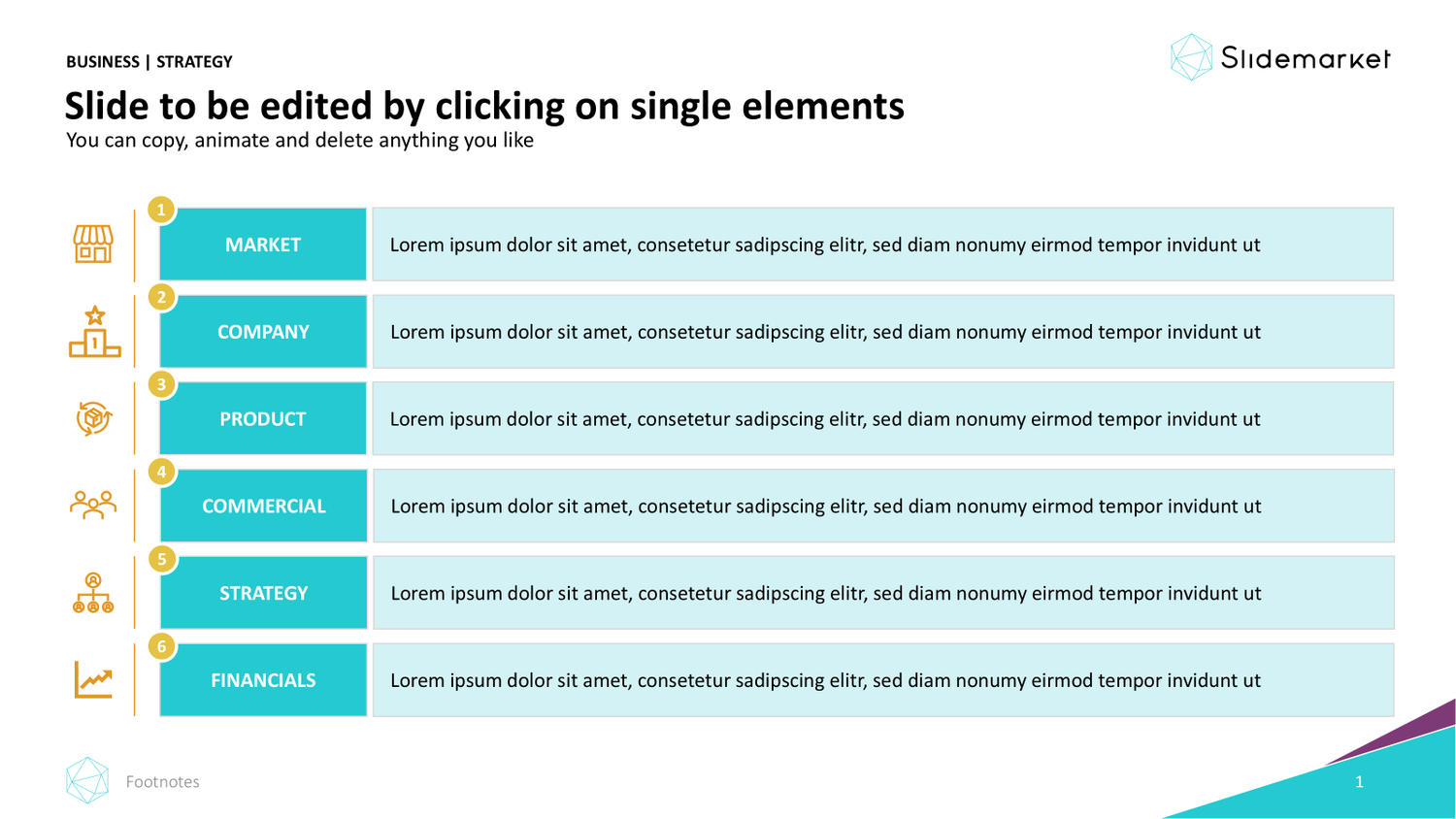Click the COMMERCIAL row lorem ipsum text

pos(825,506)
